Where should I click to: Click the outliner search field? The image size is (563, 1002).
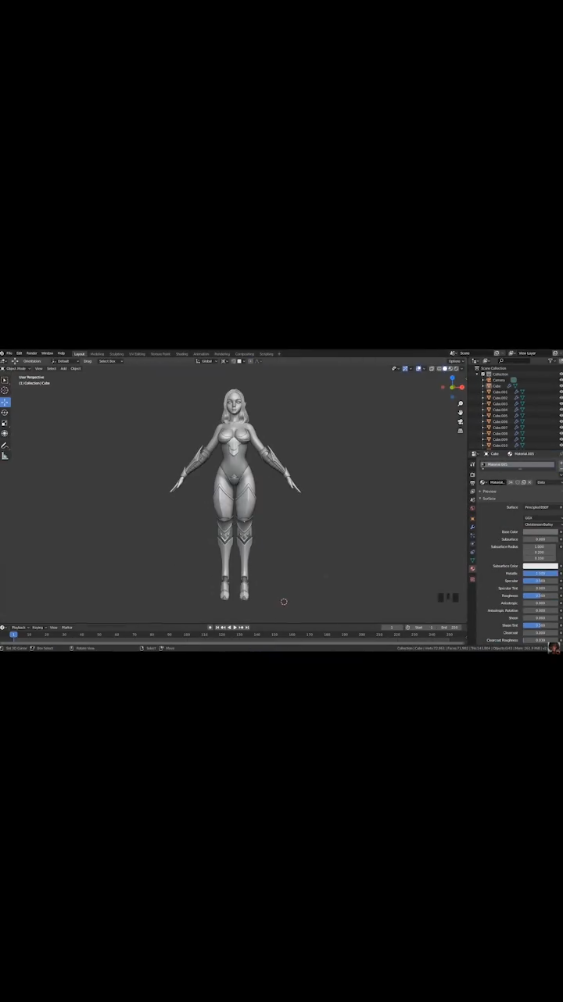[515, 361]
